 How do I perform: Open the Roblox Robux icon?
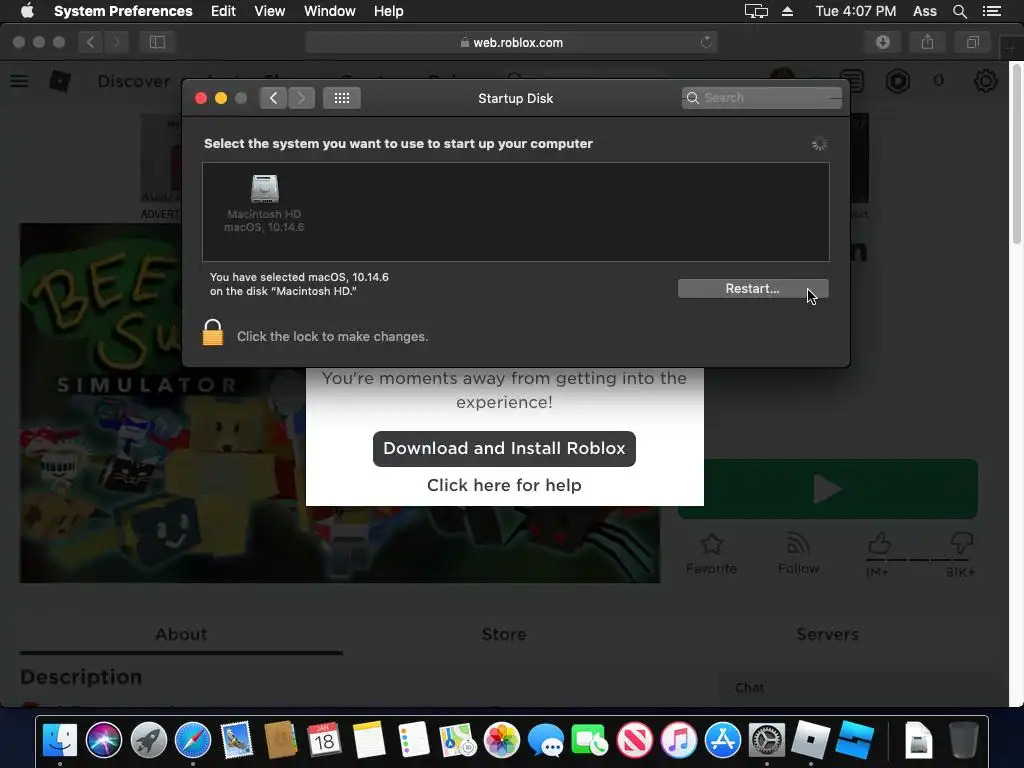click(x=898, y=81)
